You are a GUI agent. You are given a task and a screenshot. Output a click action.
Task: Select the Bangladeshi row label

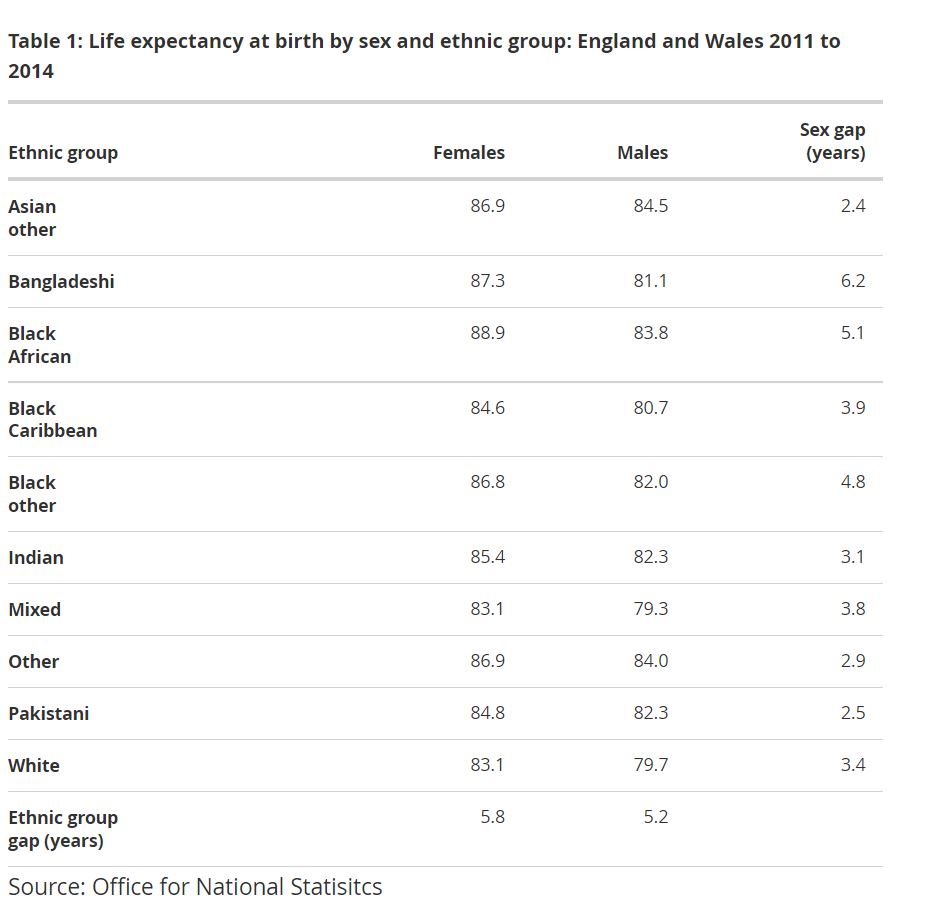pyautogui.click(x=61, y=282)
